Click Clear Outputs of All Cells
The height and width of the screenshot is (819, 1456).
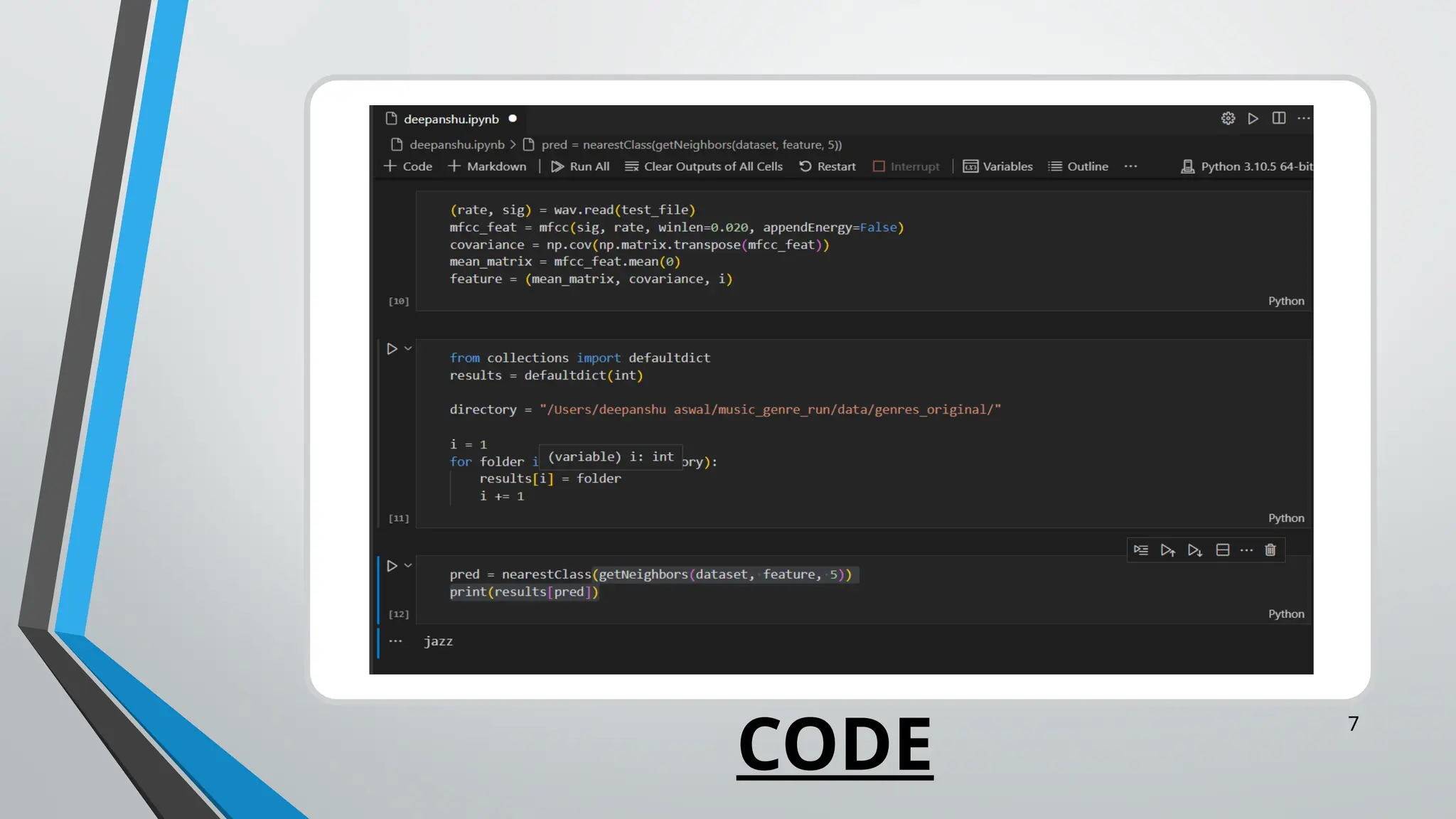(x=704, y=166)
